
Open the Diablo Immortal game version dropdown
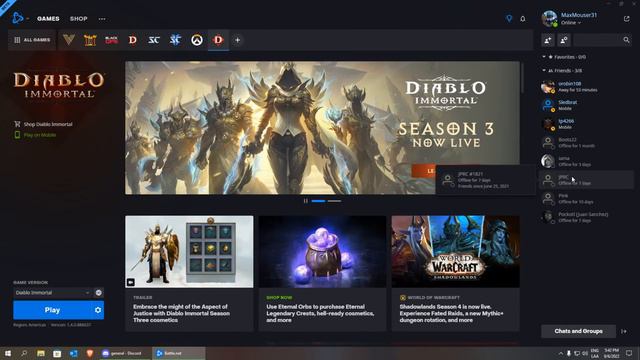point(52,293)
